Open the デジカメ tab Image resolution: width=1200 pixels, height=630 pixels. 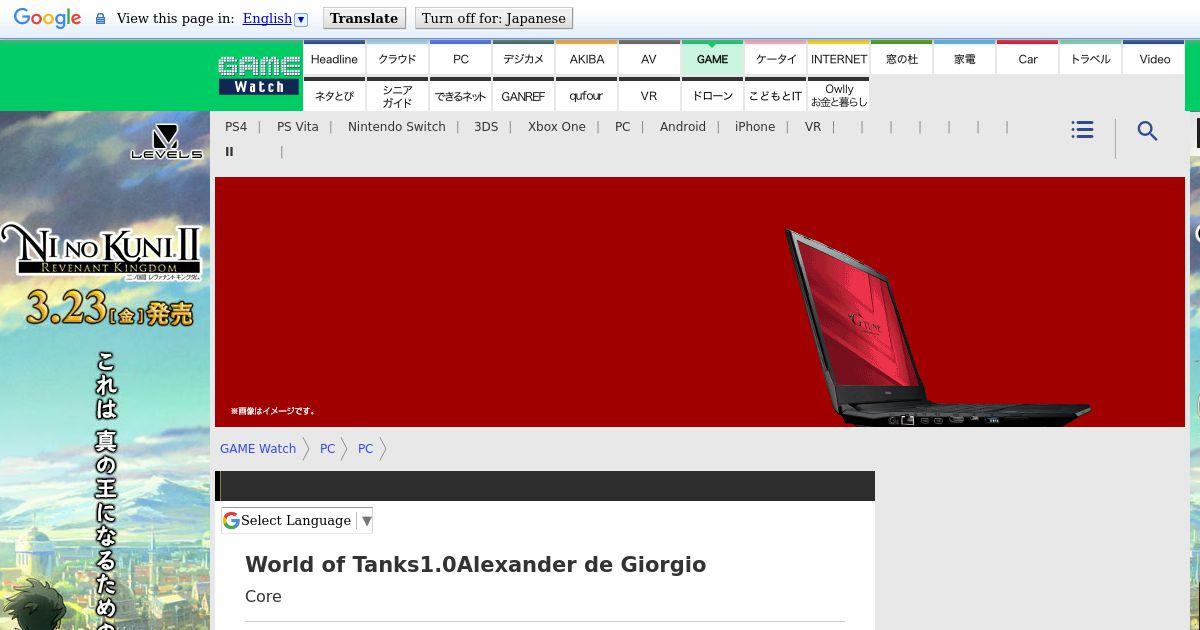(x=523, y=58)
